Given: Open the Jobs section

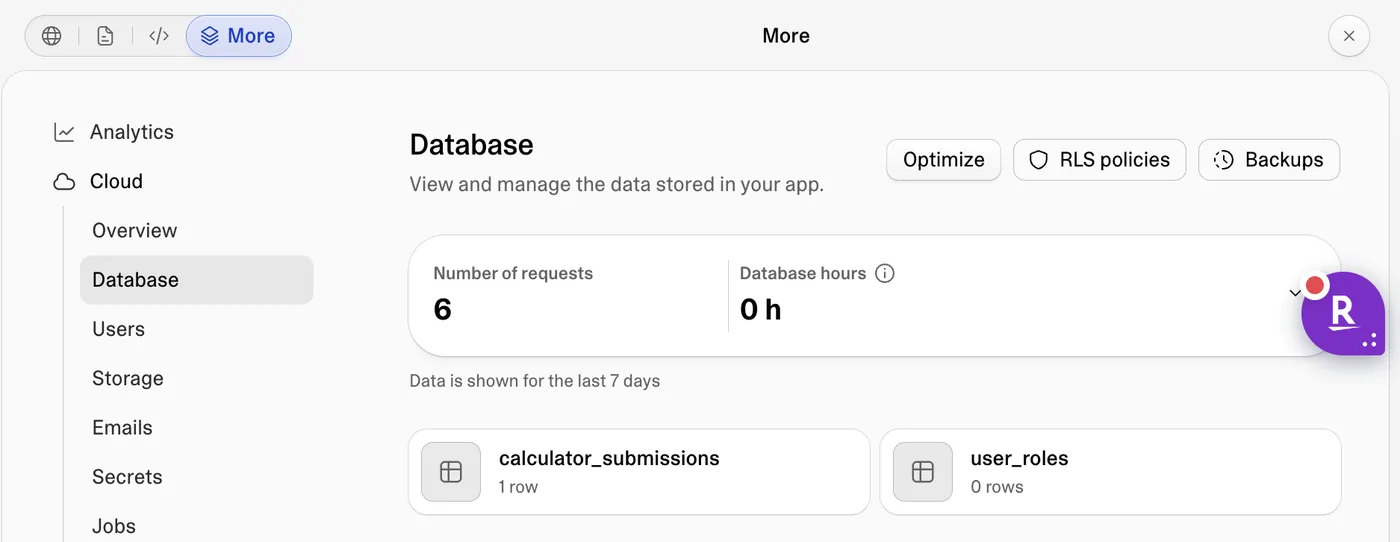Looking at the screenshot, I should pyautogui.click(x=114, y=526).
